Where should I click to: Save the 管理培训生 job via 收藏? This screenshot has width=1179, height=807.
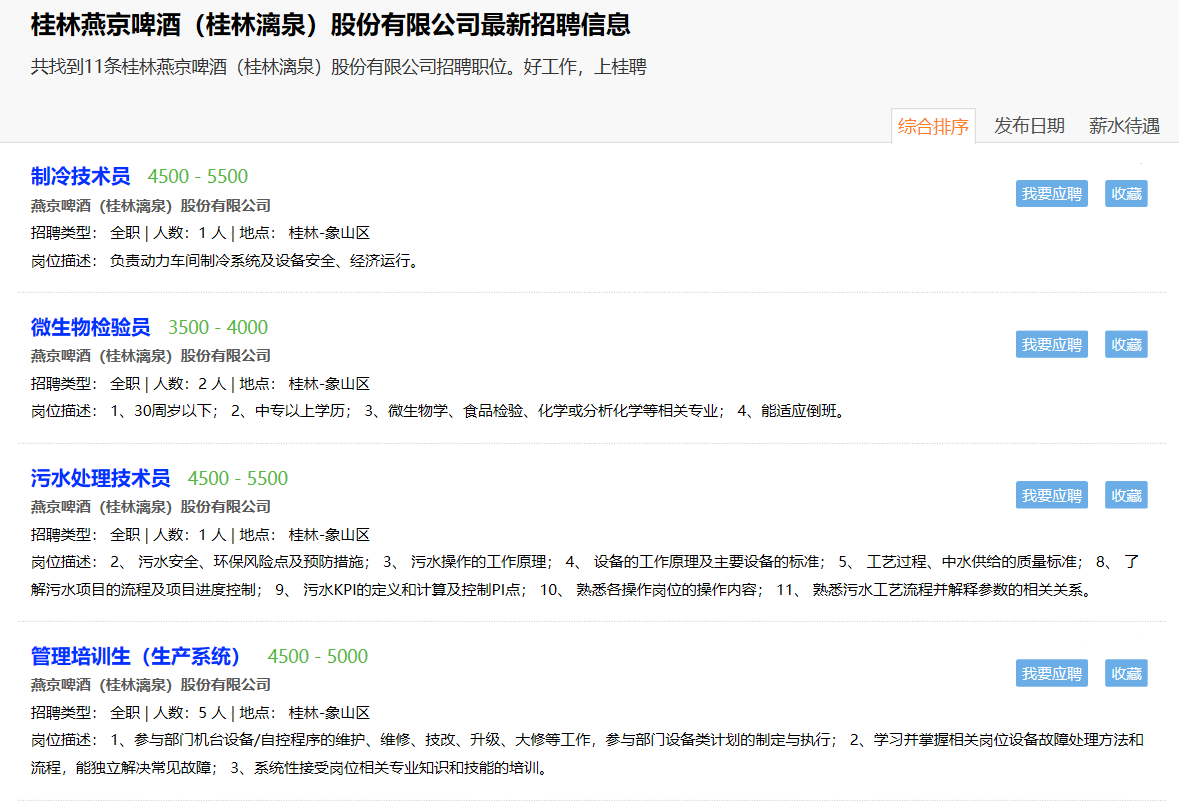pos(1126,673)
